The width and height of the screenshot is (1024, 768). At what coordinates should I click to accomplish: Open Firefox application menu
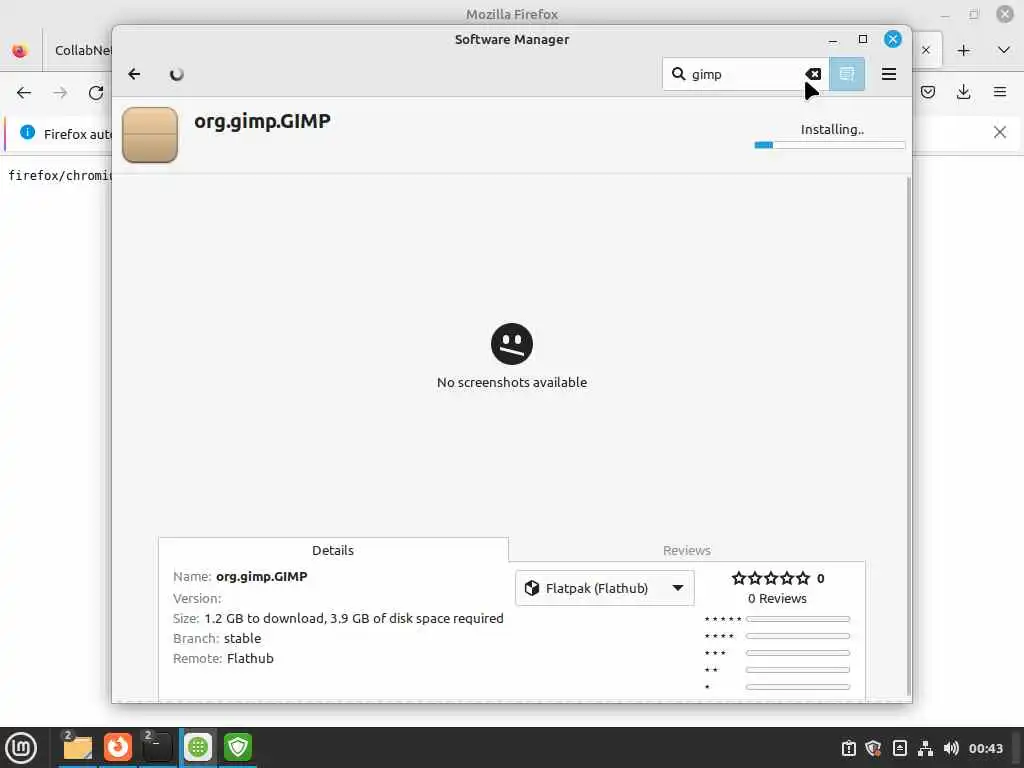(1000, 92)
